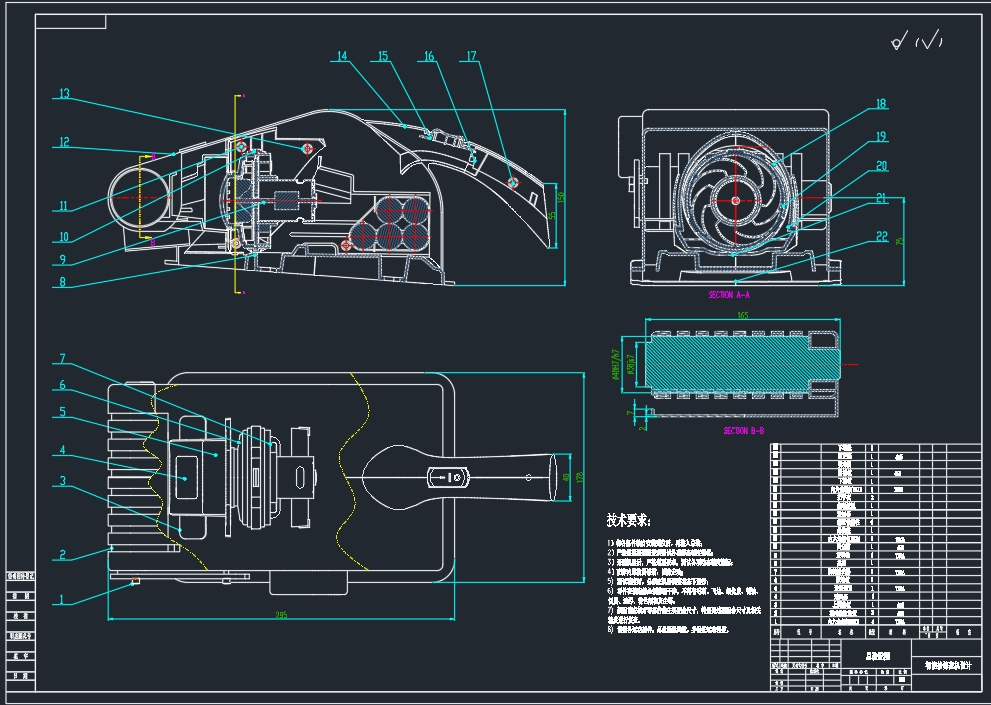
Task: Select part callout number 6
Action: [x=62, y=385]
